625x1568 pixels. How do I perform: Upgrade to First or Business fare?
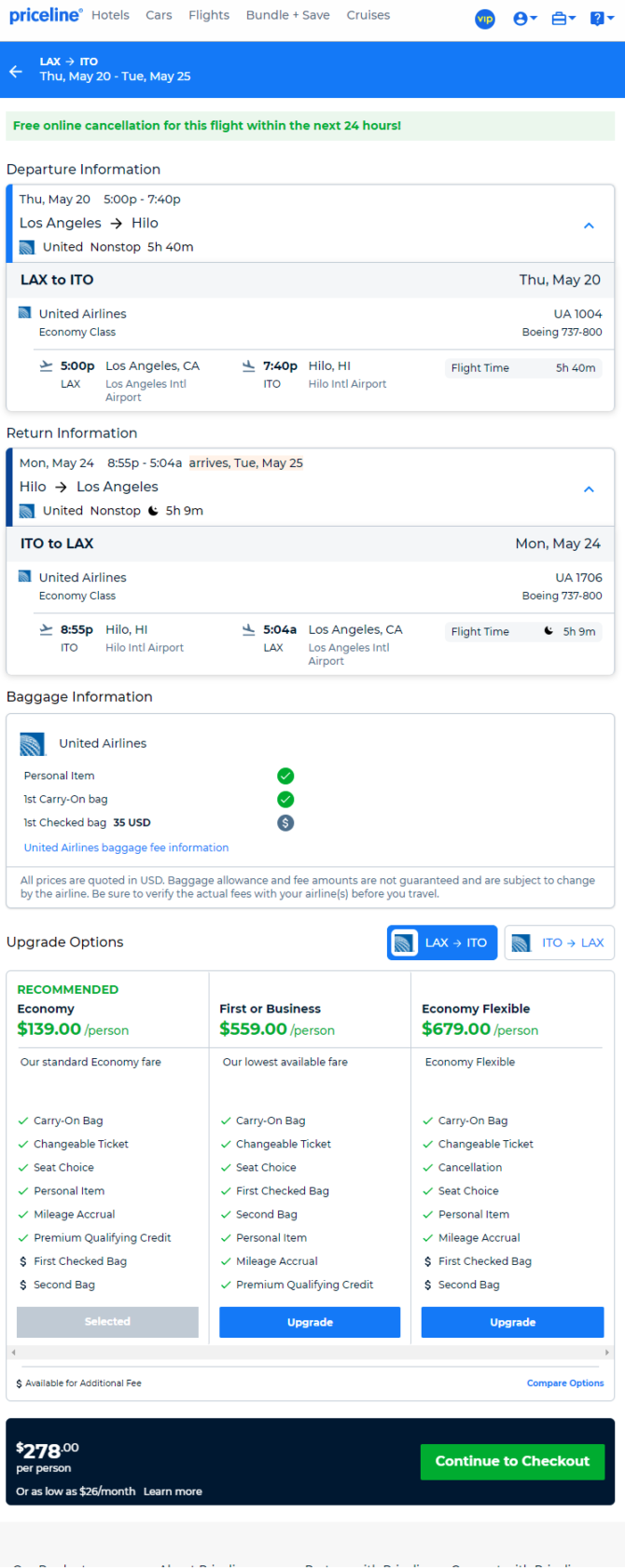[310, 1322]
